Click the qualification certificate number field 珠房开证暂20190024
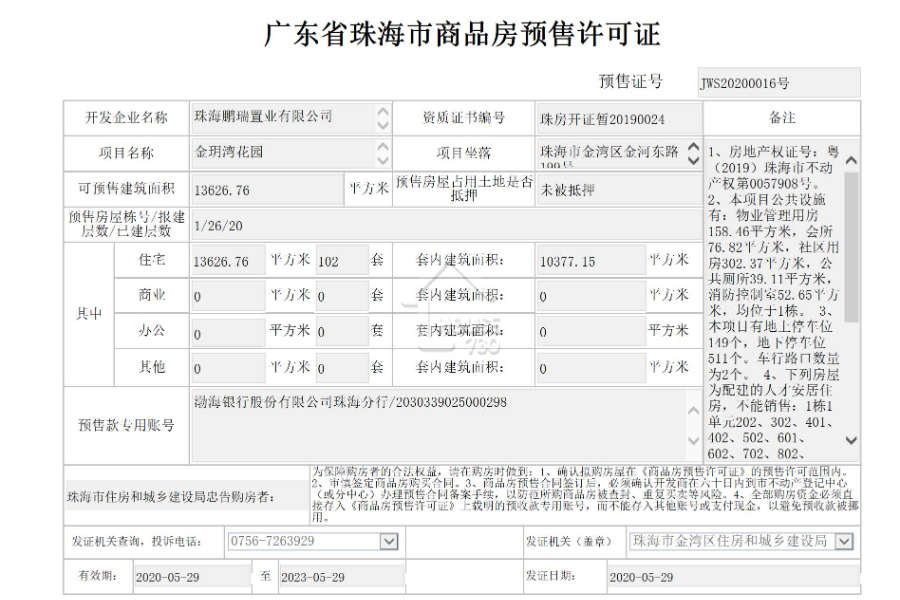Image resolution: width=900 pixels, height=600 pixels. (x=619, y=119)
